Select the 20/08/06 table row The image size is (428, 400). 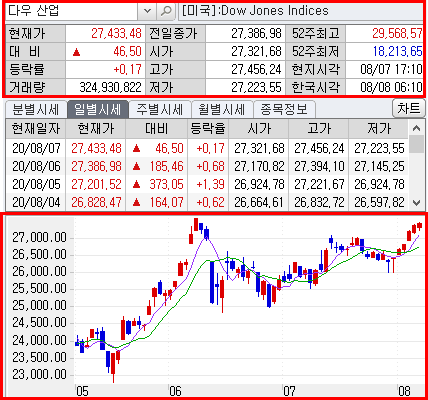pyautogui.click(x=207, y=166)
